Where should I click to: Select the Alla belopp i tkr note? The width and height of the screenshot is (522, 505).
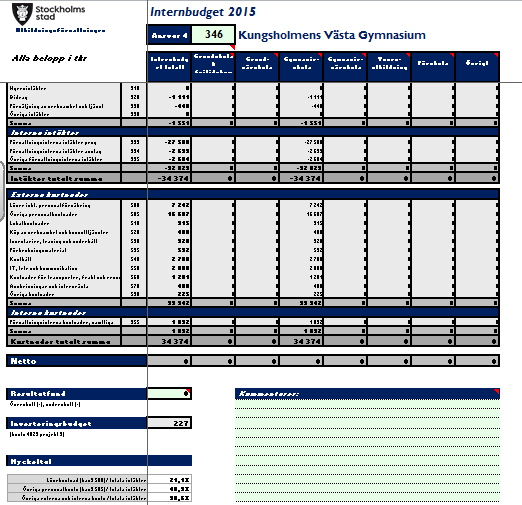coord(49,58)
